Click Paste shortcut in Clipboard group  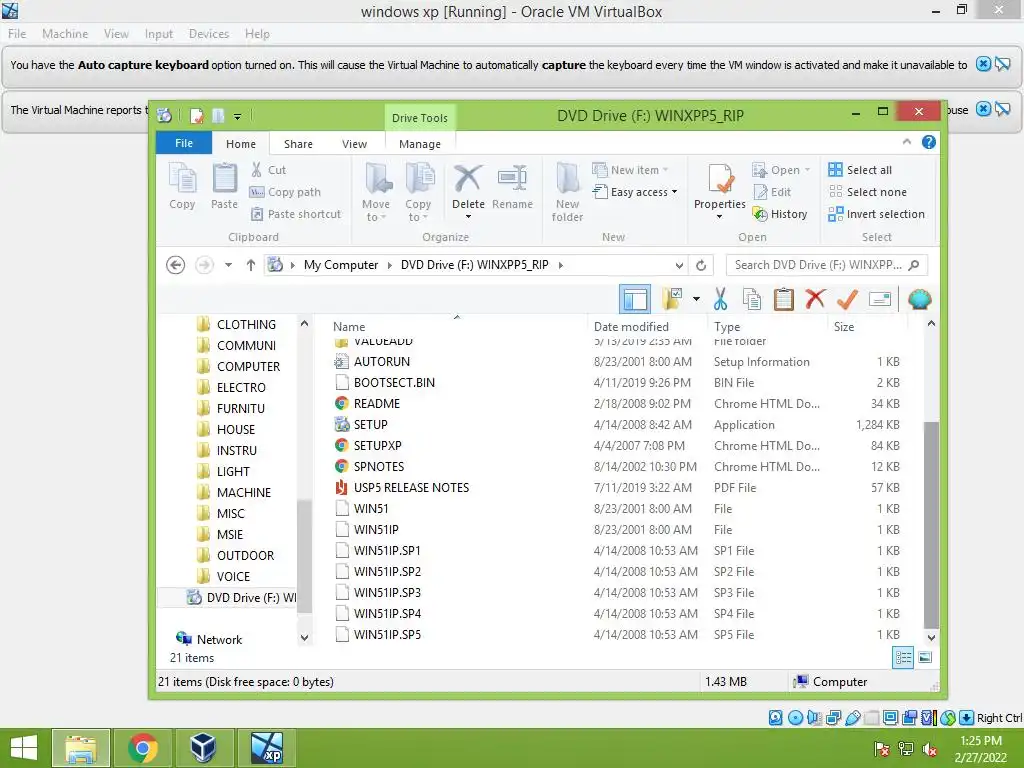click(296, 214)
